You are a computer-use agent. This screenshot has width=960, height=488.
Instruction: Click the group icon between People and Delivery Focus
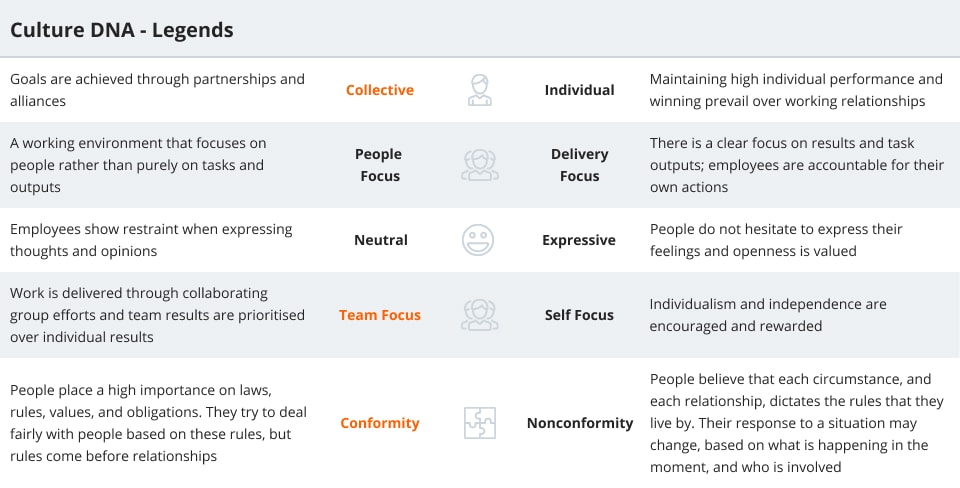(480, 165)
